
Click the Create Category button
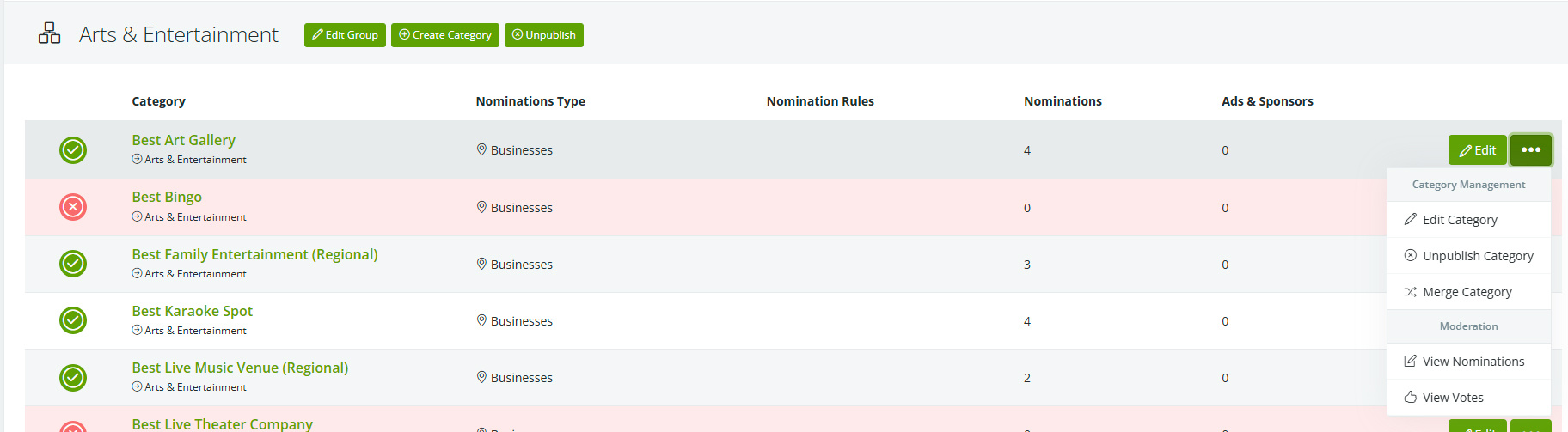445,35
